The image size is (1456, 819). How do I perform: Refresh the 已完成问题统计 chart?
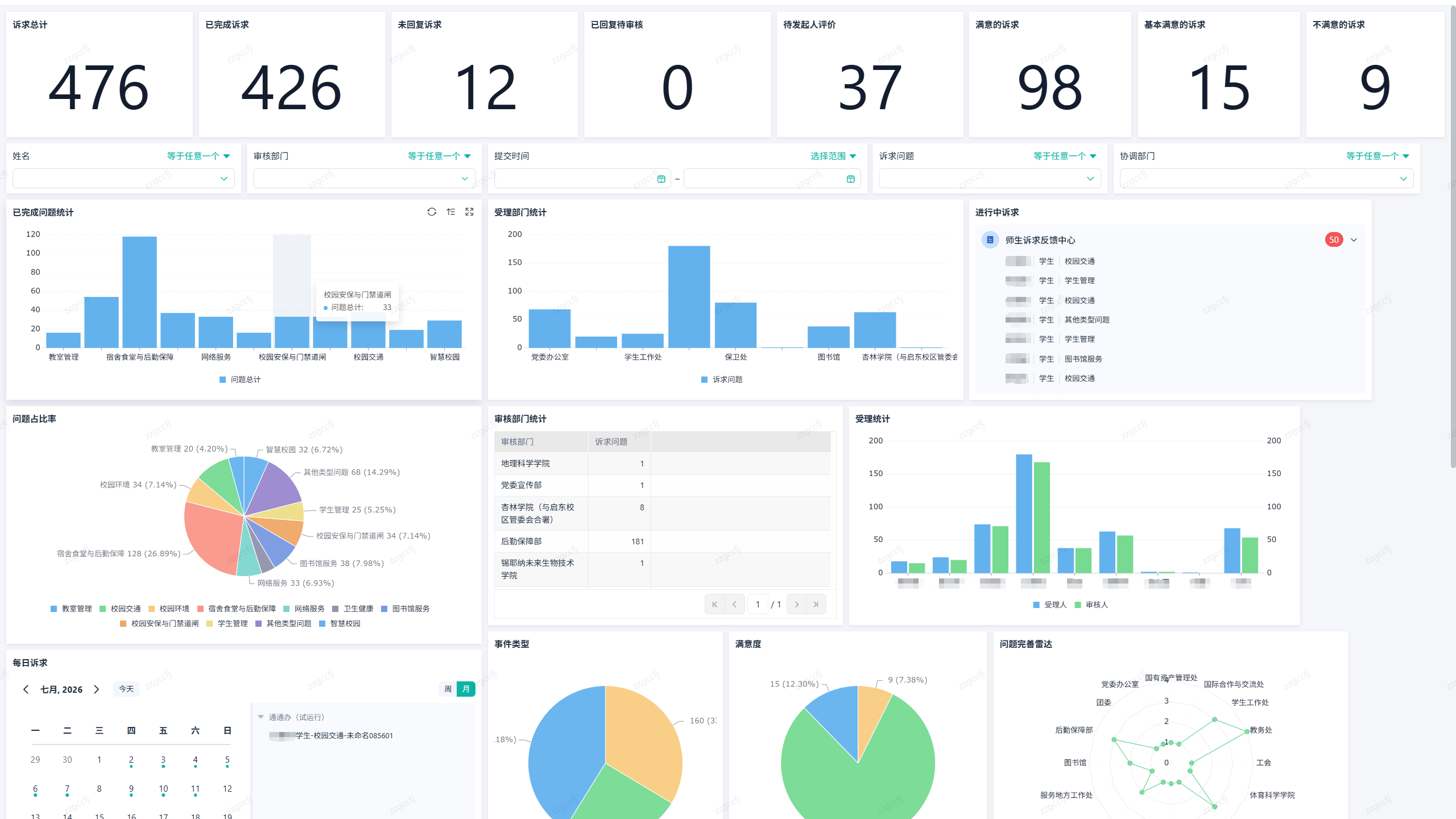coord(432,212)
